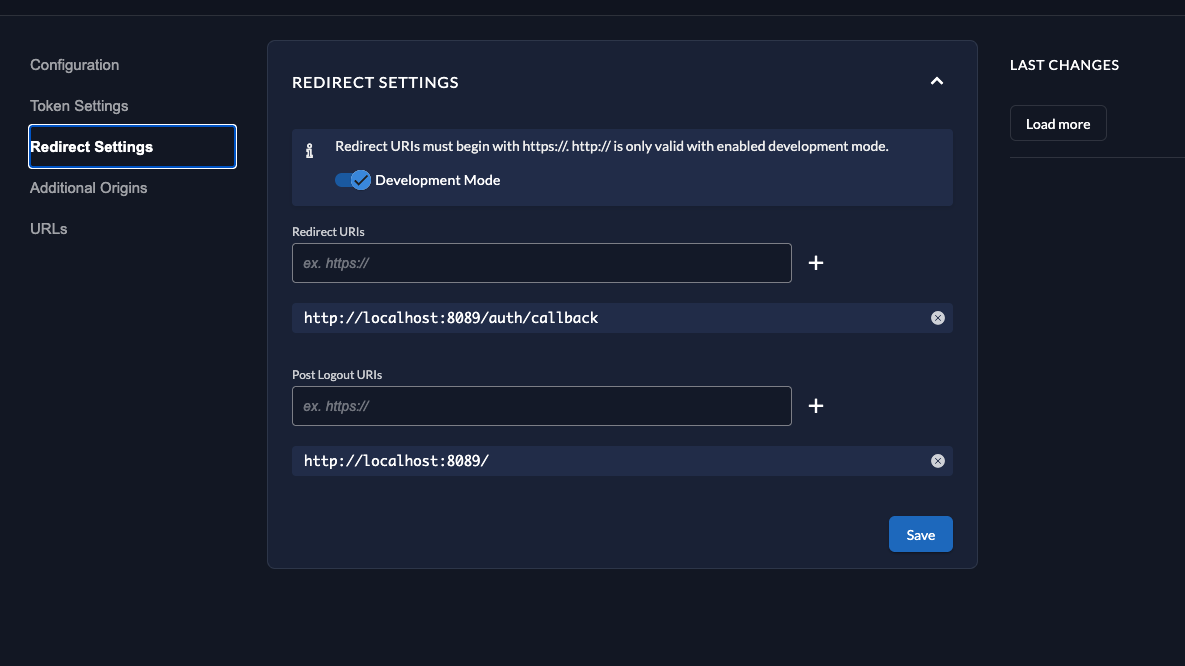Toggle Development Mode switch
Viewport: 1185px width, 666px height.
(x=353, y=180)
